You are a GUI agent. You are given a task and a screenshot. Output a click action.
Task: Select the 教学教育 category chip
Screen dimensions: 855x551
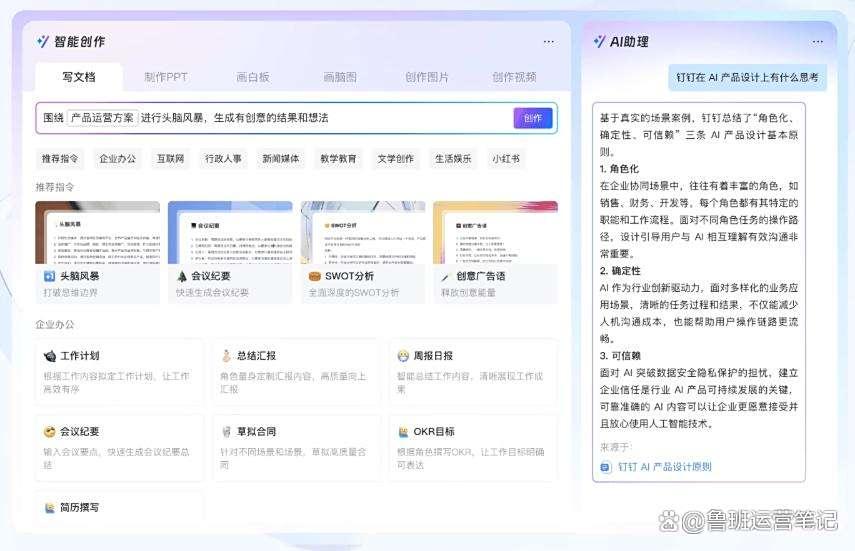[x=338, y=159]
